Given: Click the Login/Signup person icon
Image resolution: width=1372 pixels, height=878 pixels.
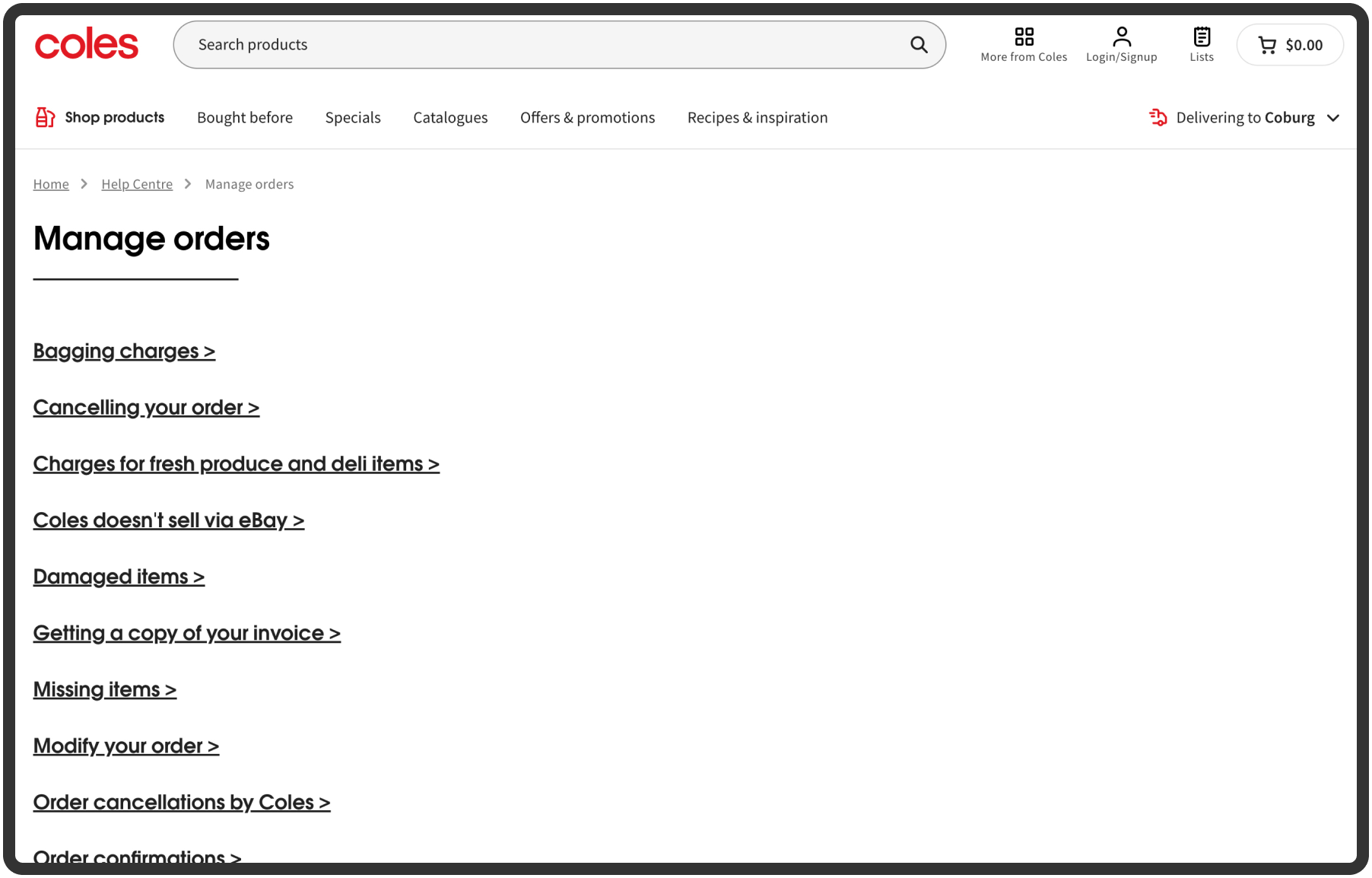Looking at the screenshot, I should point(1121,37).
